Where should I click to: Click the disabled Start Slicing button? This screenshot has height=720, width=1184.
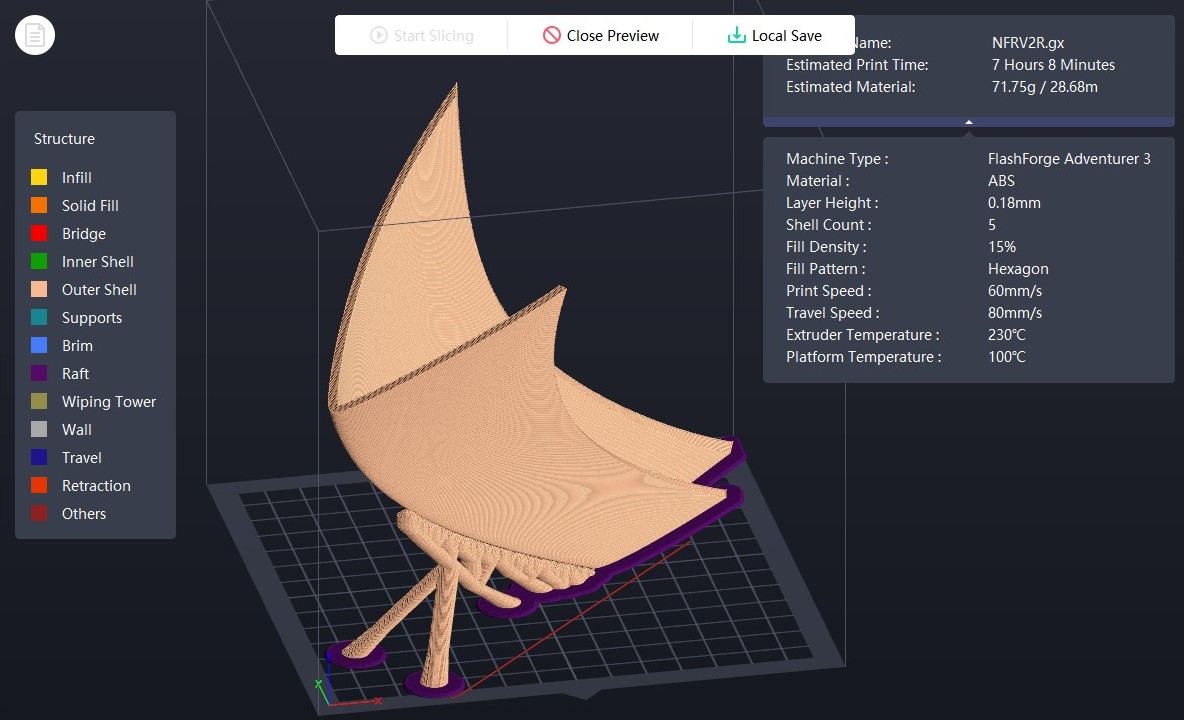[421, 35]
